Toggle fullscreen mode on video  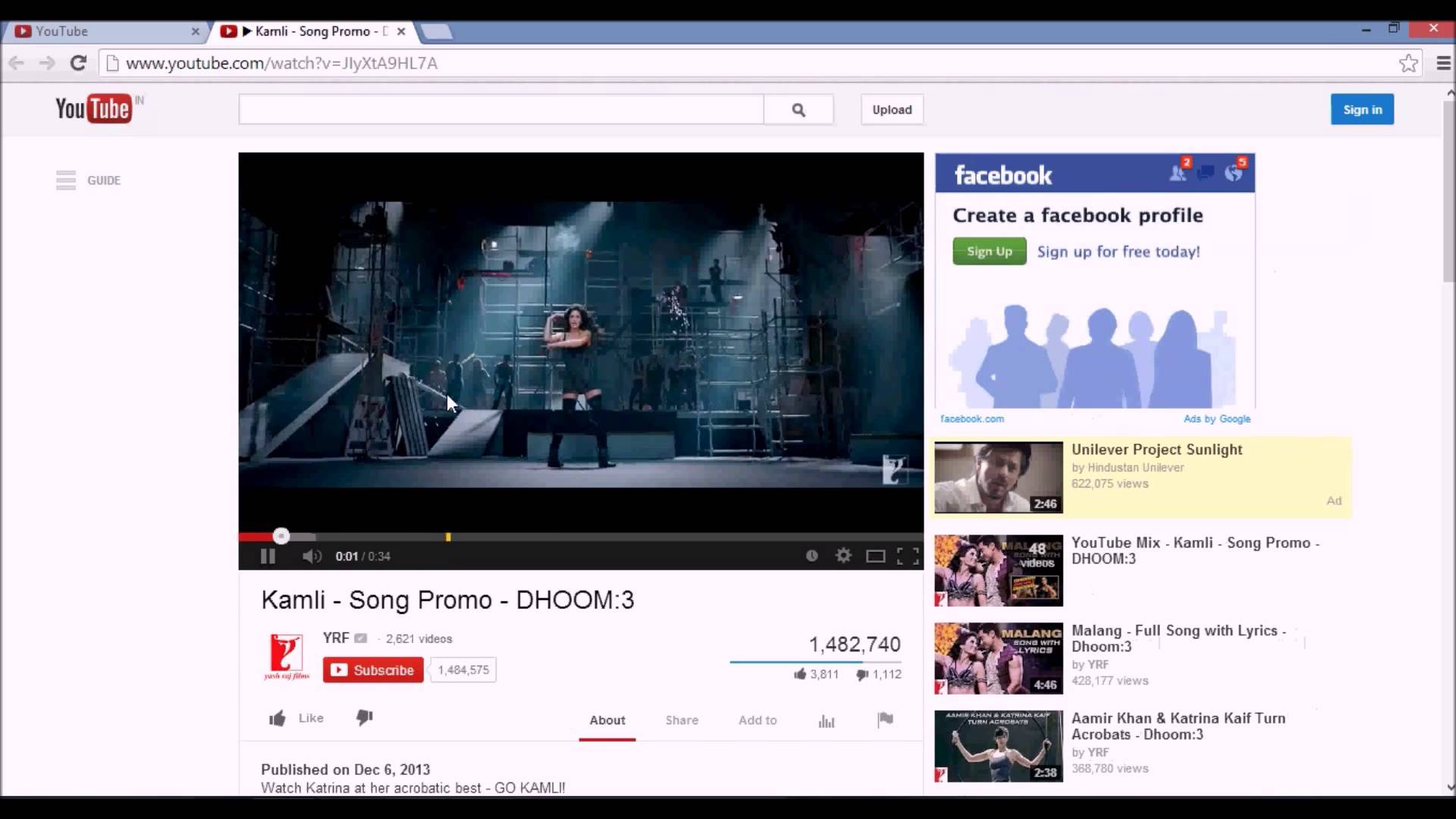coord(907,555)
